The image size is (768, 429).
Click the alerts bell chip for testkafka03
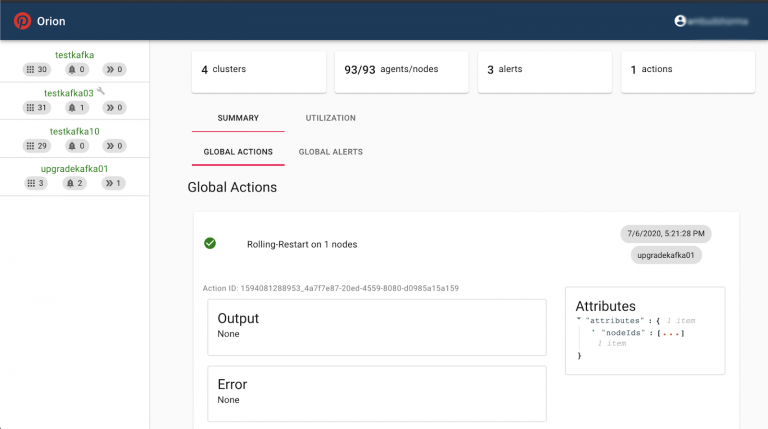pyautogui.click(x=76, y=107)
